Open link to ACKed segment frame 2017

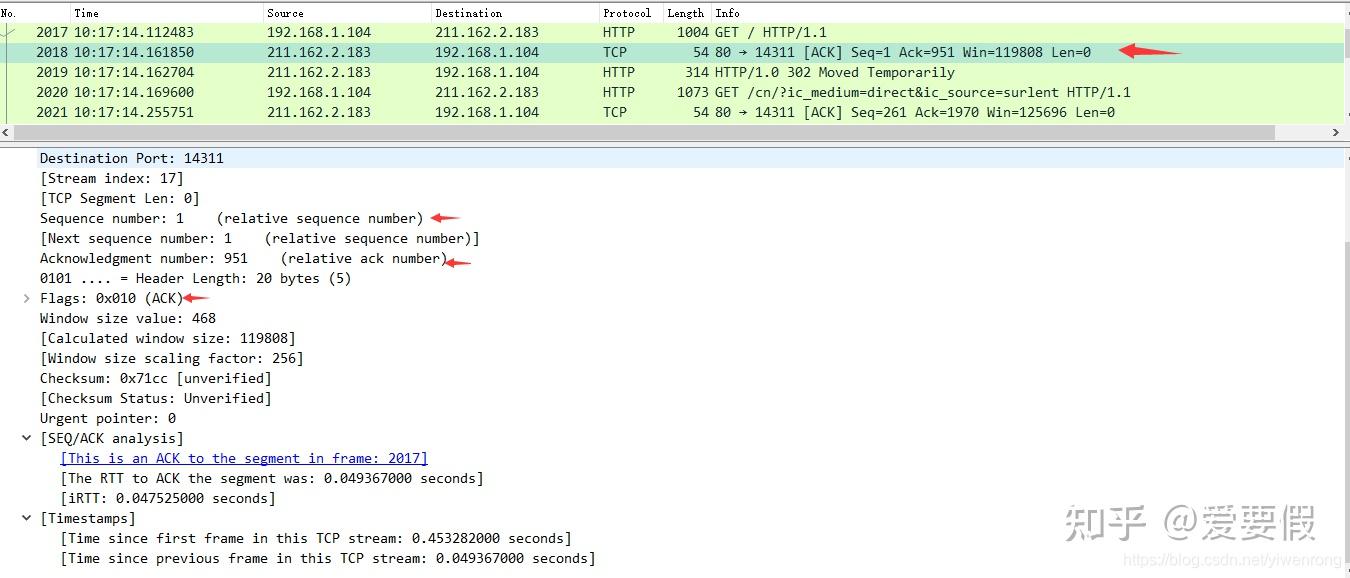[x=244, y=458]
